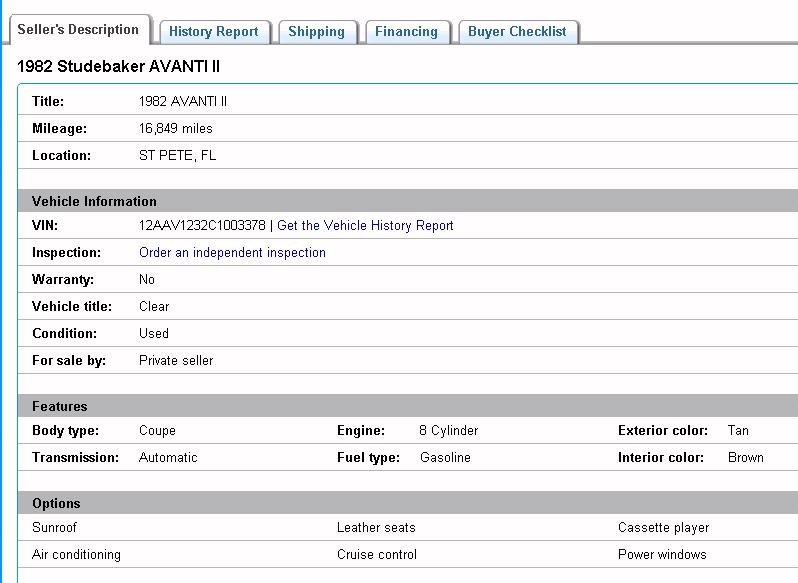Screen dimensions: 798x583
Task: Click the 16,849 miles mileage value
Action: 176,129
